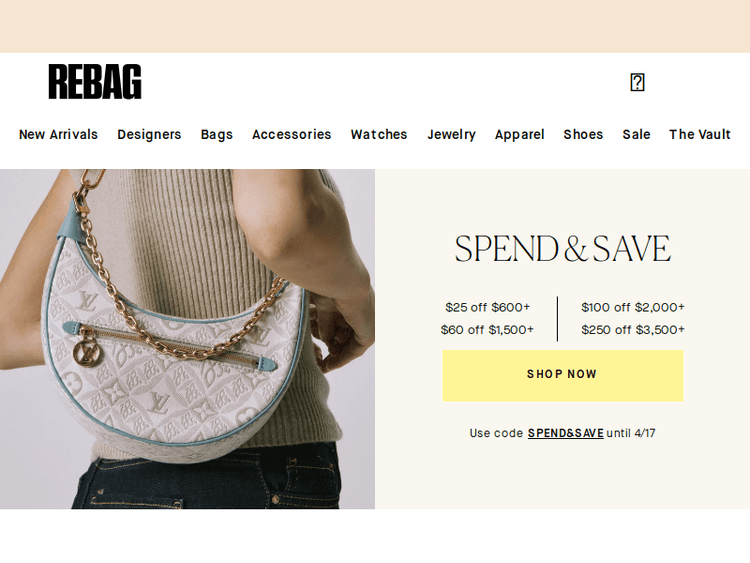Click the yellow SHOP NOW button

(x=562, y=375)
